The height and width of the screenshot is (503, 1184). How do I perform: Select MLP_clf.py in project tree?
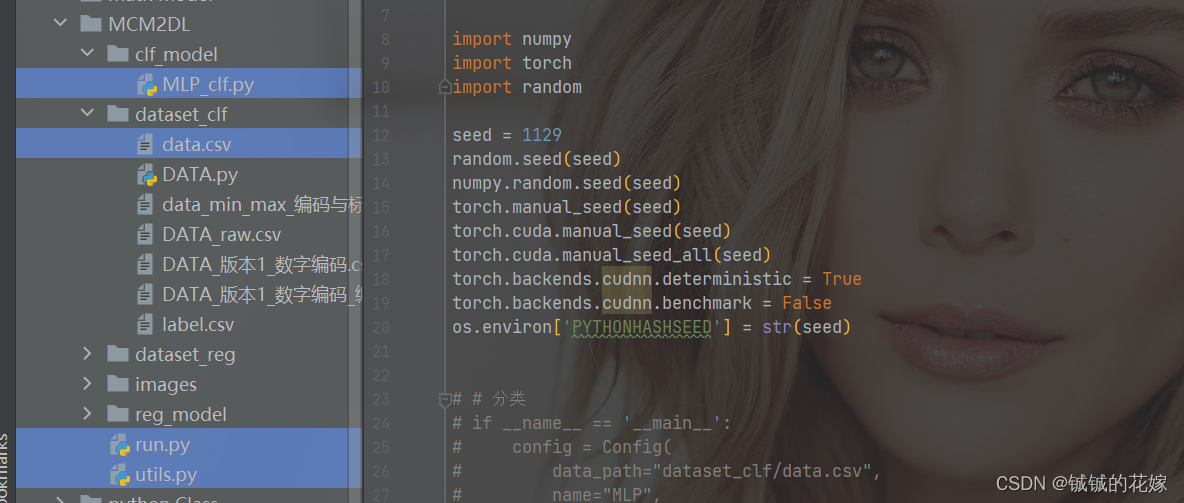coord(208,85)
